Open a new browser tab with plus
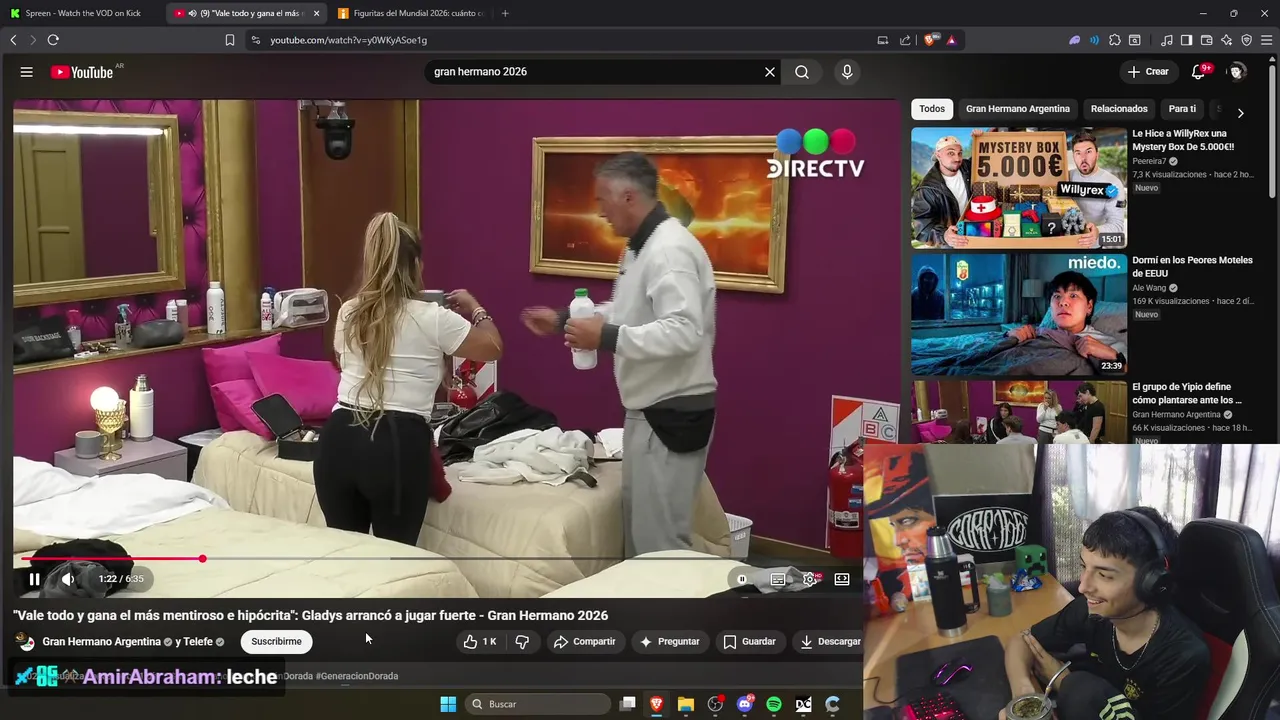 (x=505, y=13)
